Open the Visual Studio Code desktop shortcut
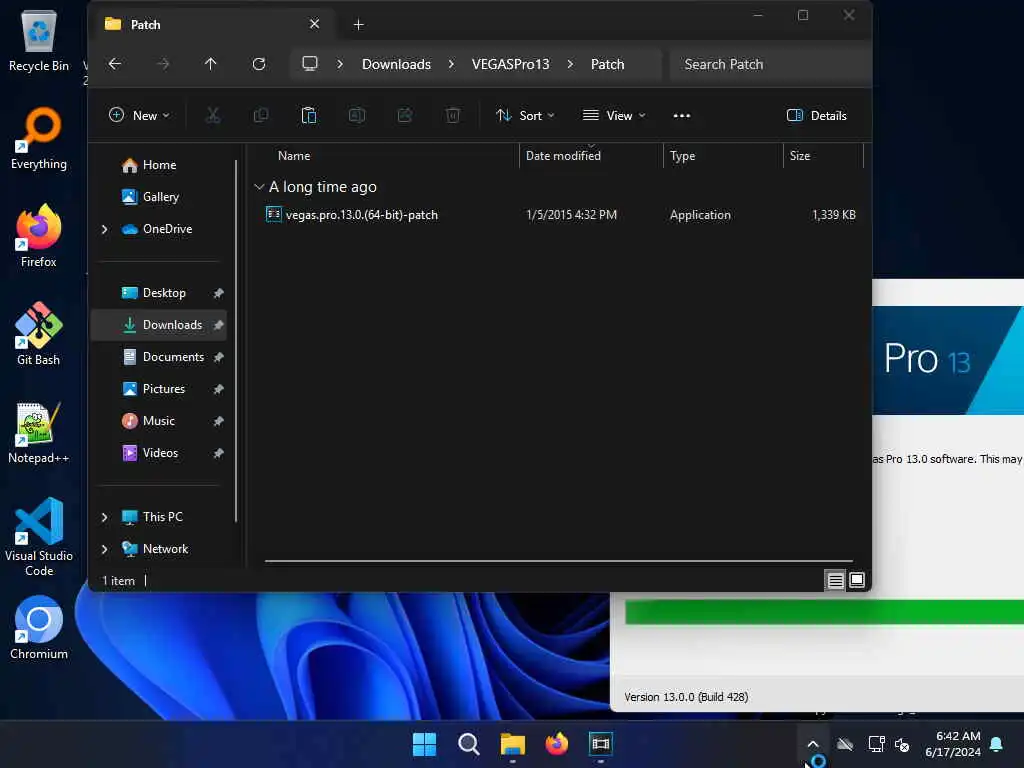Screen dimensions: 1024x768 pos(39,537)
